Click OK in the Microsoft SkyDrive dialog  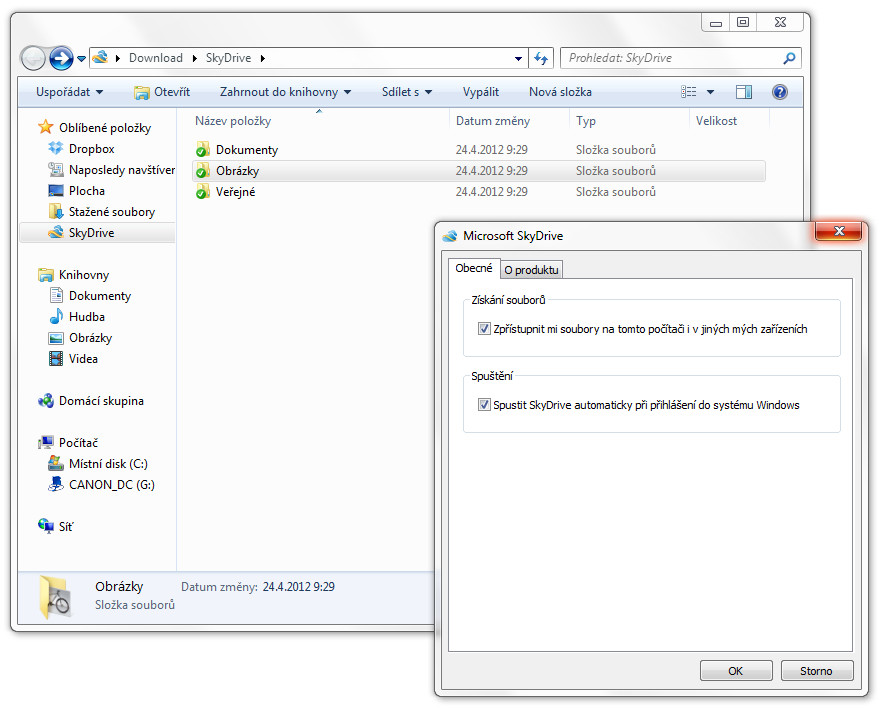pos(735,671)
